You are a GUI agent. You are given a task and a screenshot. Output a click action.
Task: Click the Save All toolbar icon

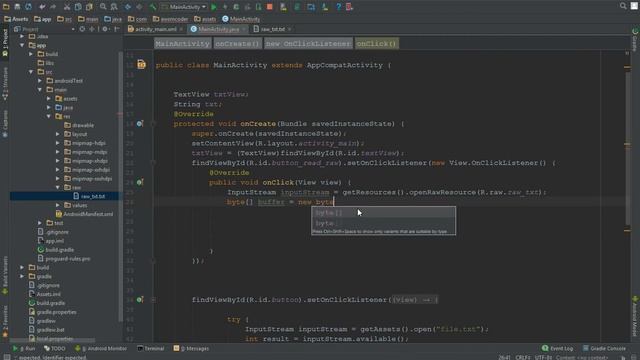(x=17, y=7)
